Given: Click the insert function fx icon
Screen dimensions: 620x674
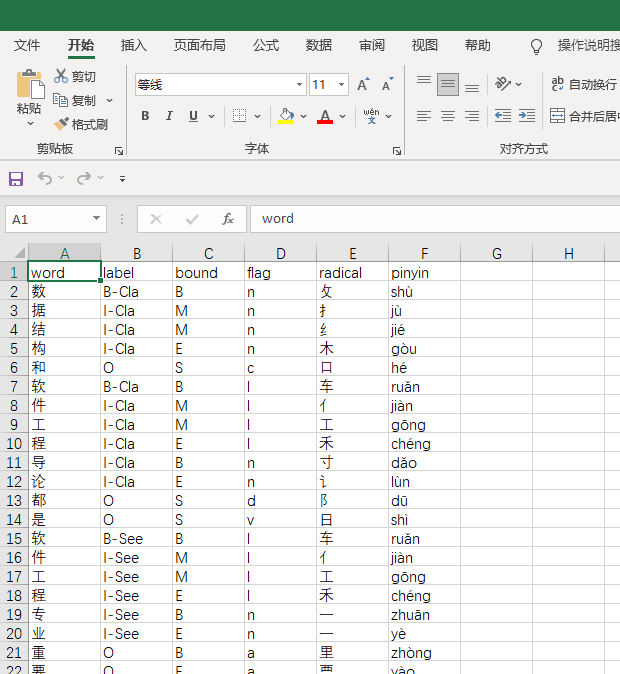Looking at the screenshot, I should tap(228, 219).
